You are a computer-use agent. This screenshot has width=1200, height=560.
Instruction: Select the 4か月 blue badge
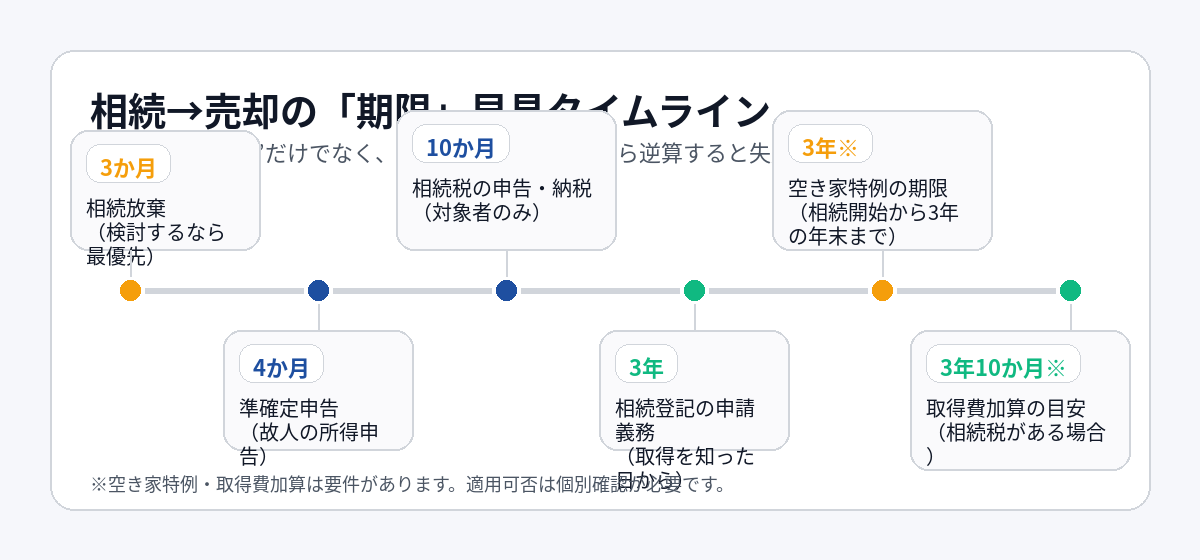pos(281,366)
